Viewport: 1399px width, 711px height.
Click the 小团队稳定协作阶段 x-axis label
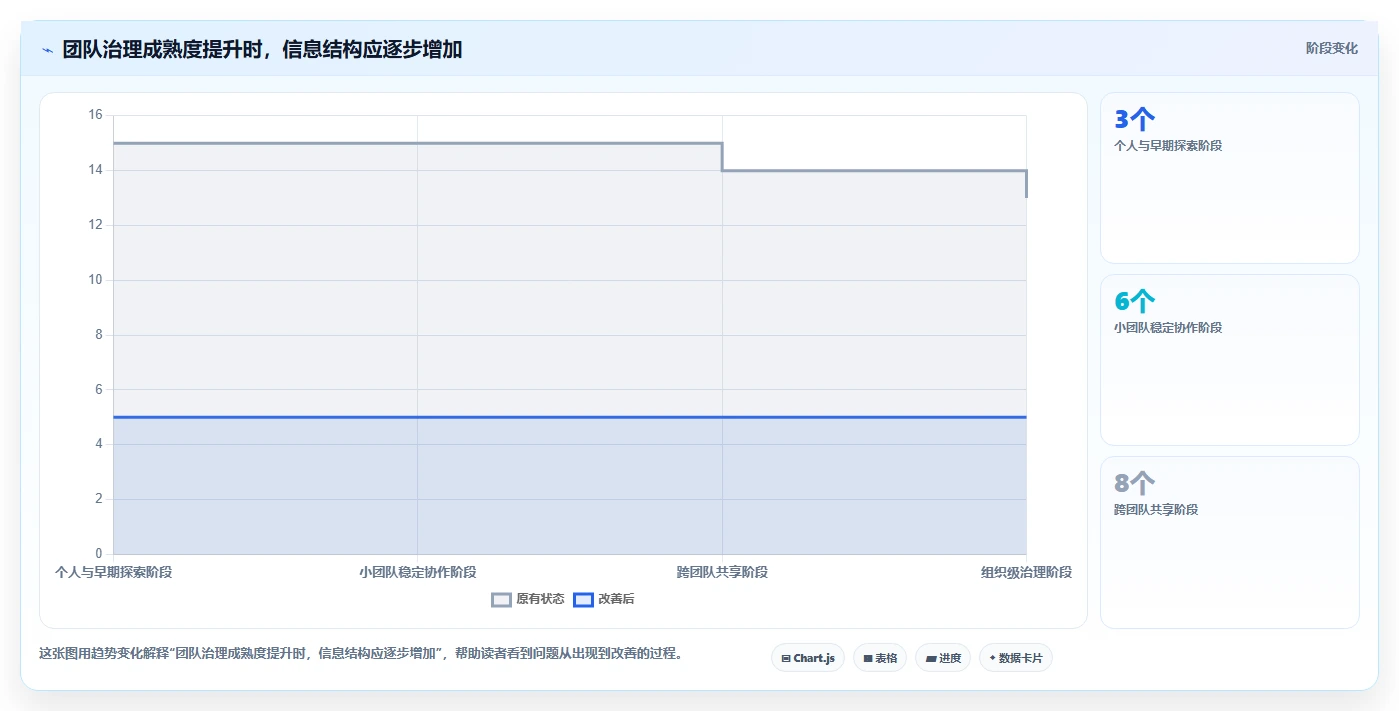point(418,572)
